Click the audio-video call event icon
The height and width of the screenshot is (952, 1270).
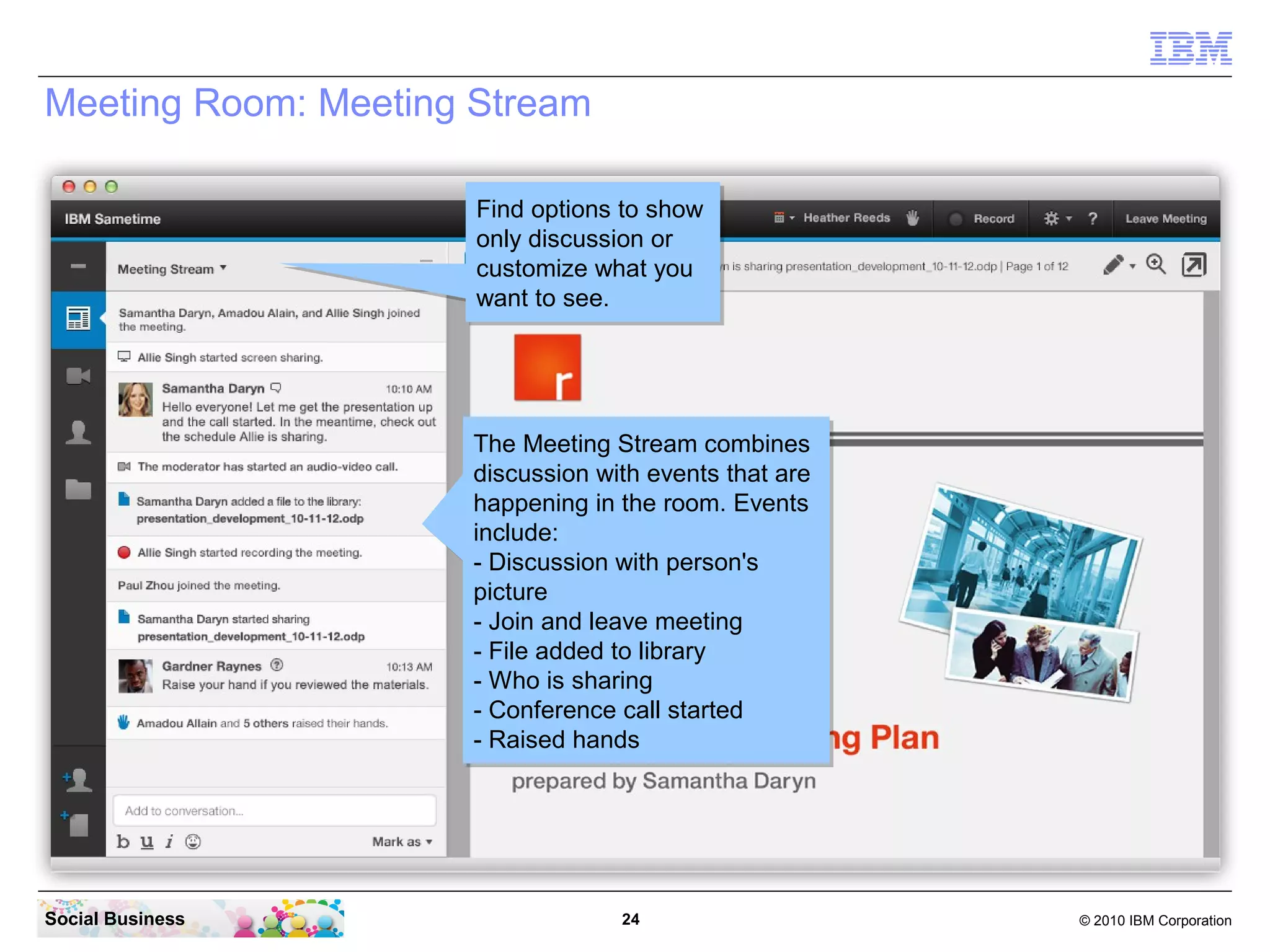click(x=124, y=466)
